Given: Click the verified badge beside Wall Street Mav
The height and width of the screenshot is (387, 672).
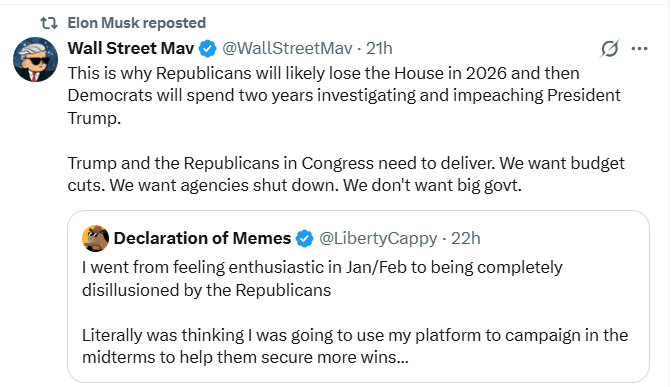Looking at the screenshot, I should (208, 49).
